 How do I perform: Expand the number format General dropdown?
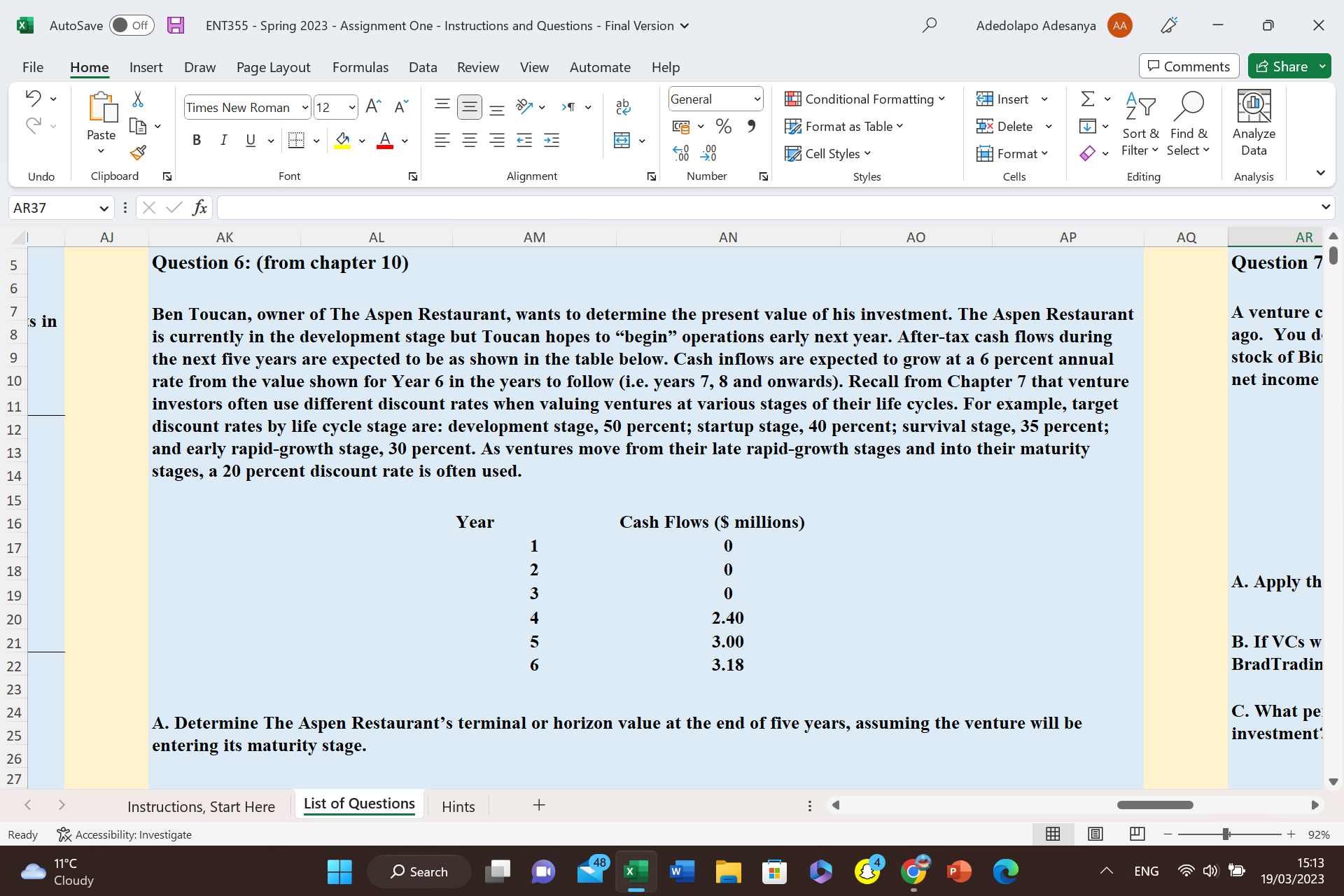pyautogui.click(x=757, y=99)
